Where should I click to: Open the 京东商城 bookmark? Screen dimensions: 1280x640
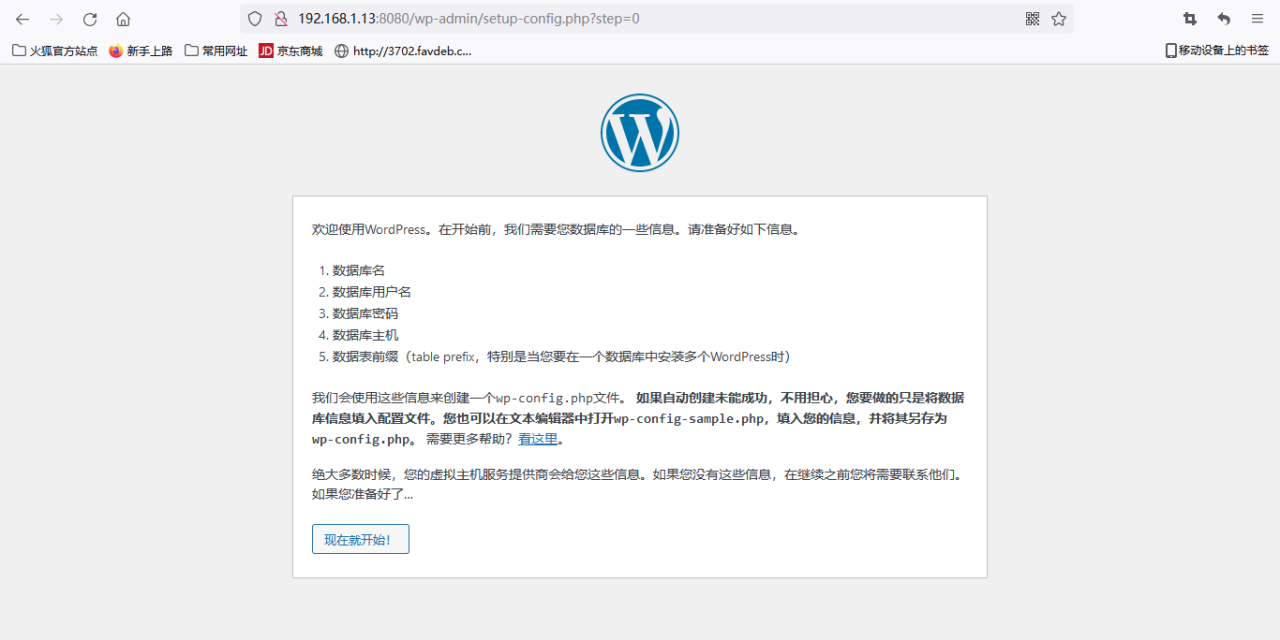click(x=291, y=51)
